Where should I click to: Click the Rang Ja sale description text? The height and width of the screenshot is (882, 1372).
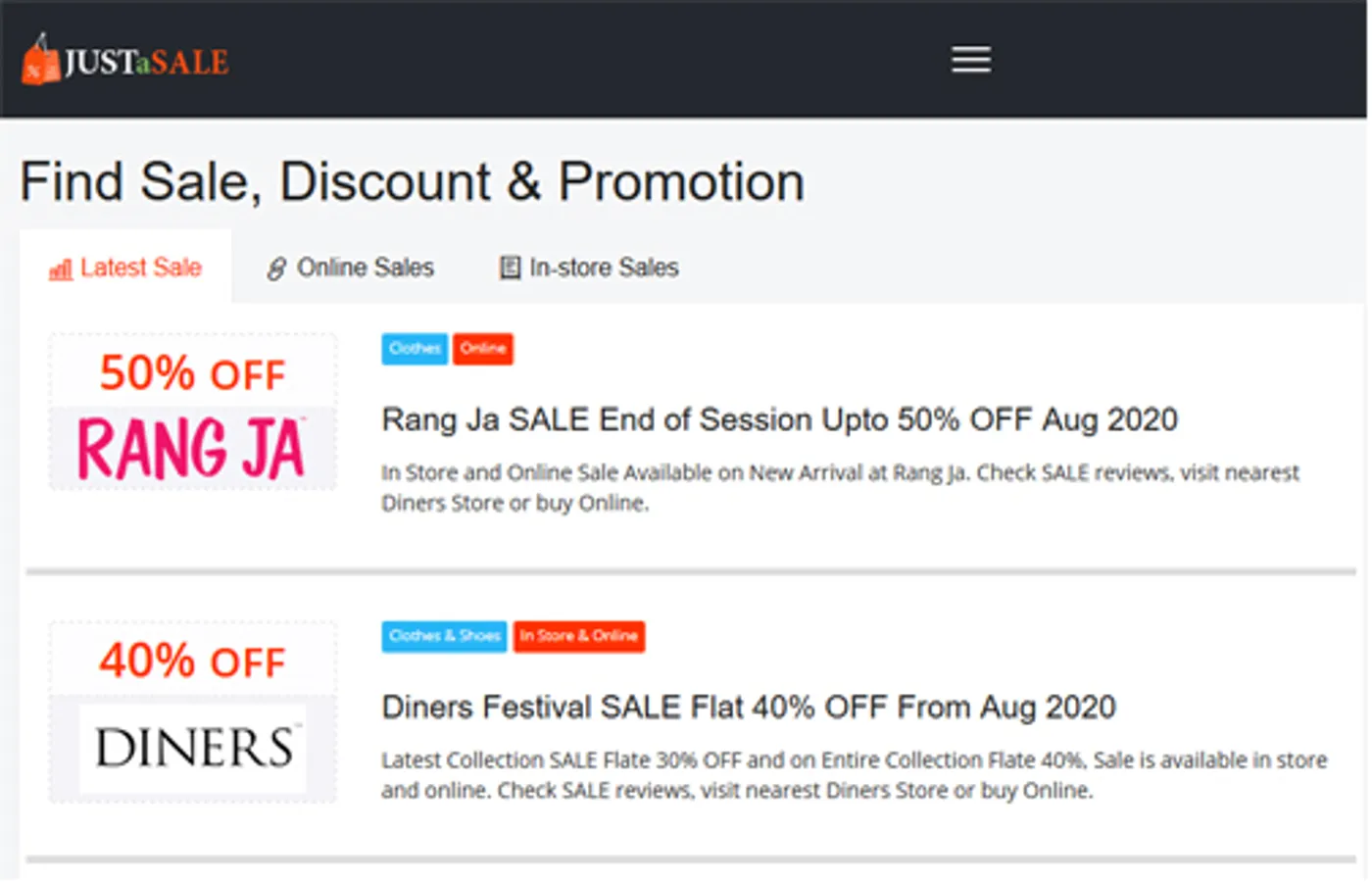[839, 487]
